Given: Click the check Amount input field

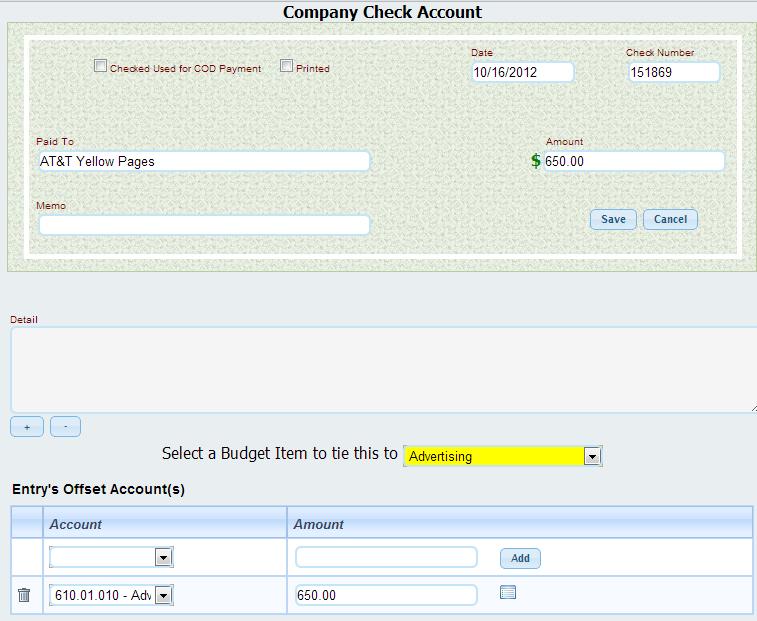Looking at the screenshot, I should coord(633,161).
